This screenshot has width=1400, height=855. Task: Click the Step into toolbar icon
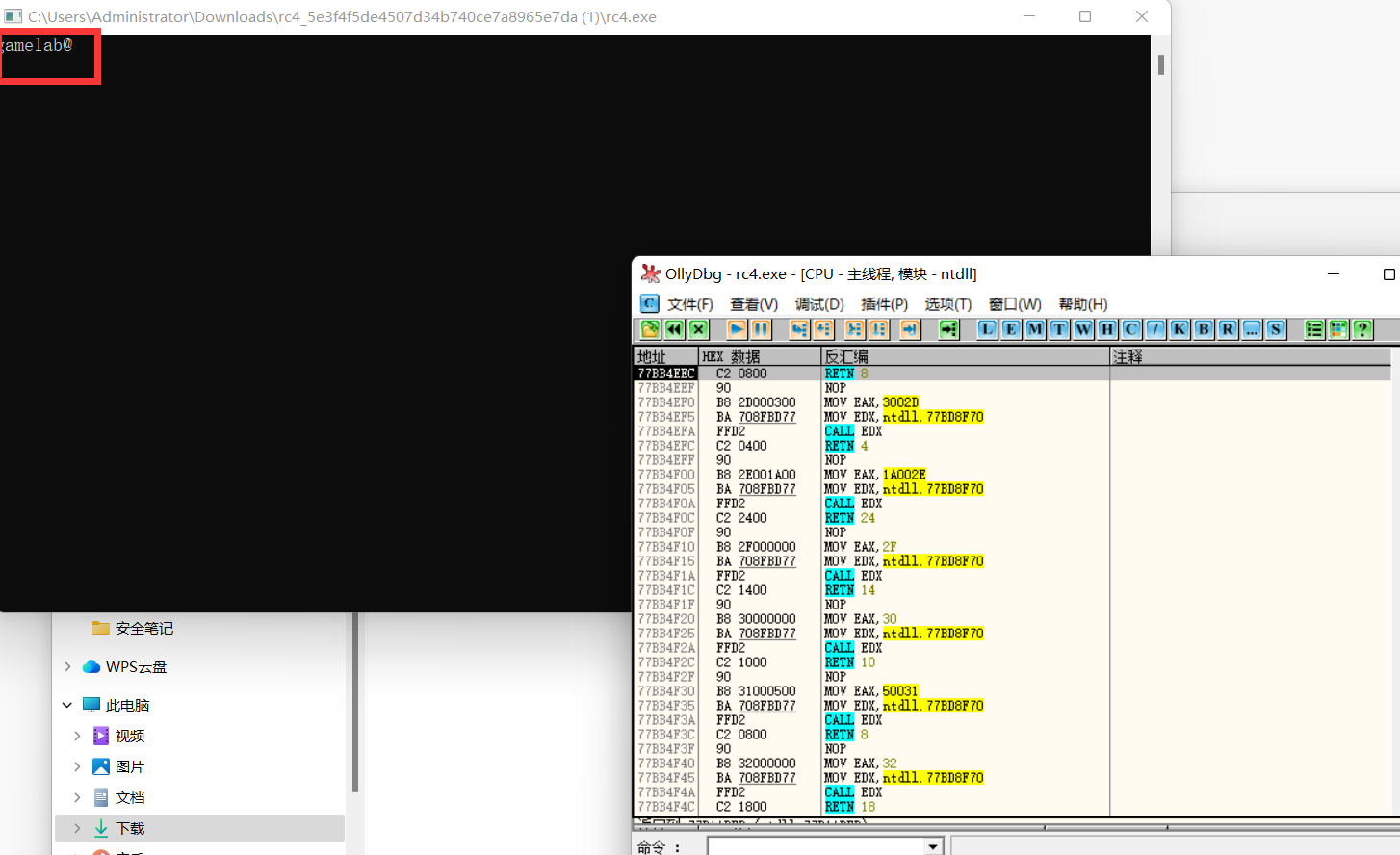[799, 329]
